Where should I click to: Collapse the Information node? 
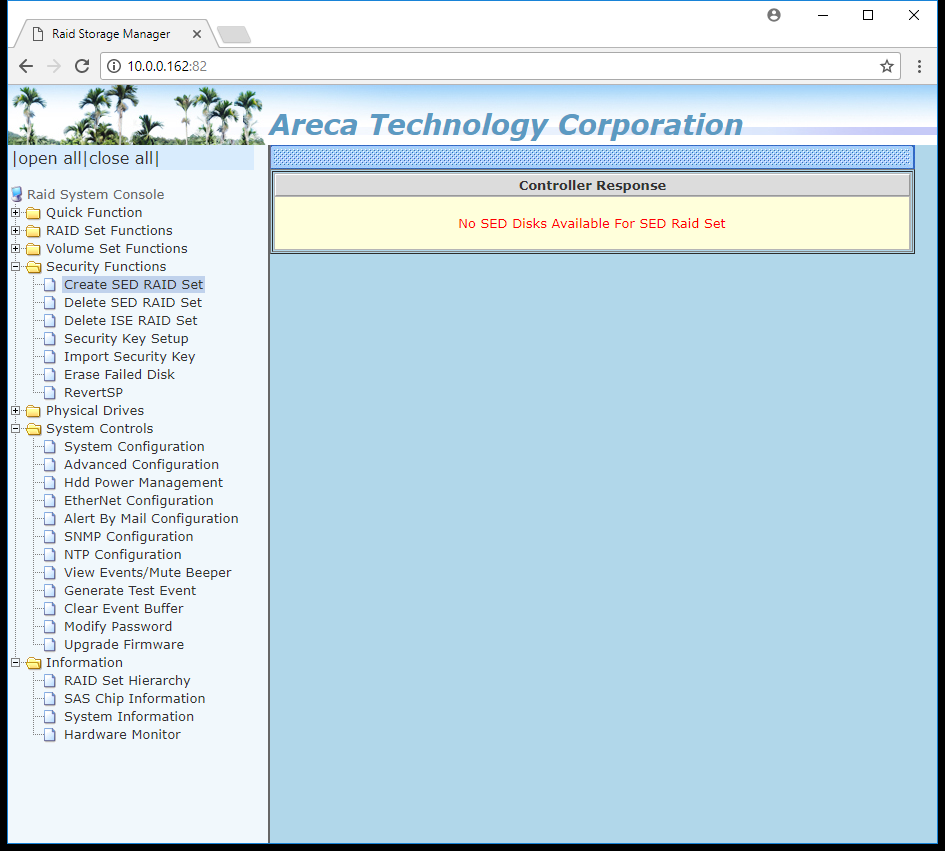point(16,663)
